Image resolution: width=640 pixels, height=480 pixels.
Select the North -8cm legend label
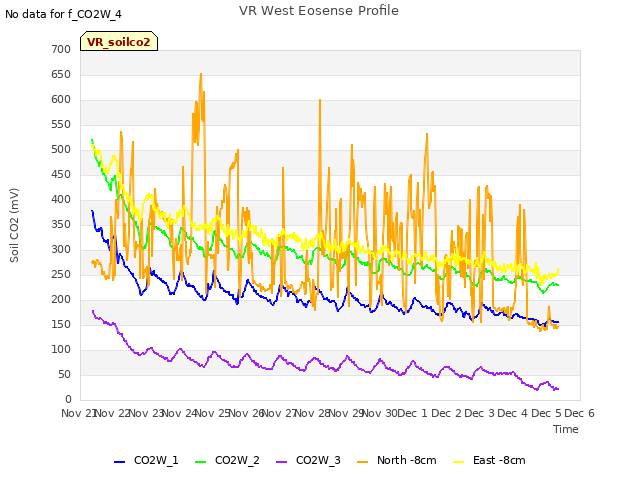tap(407, 460)
